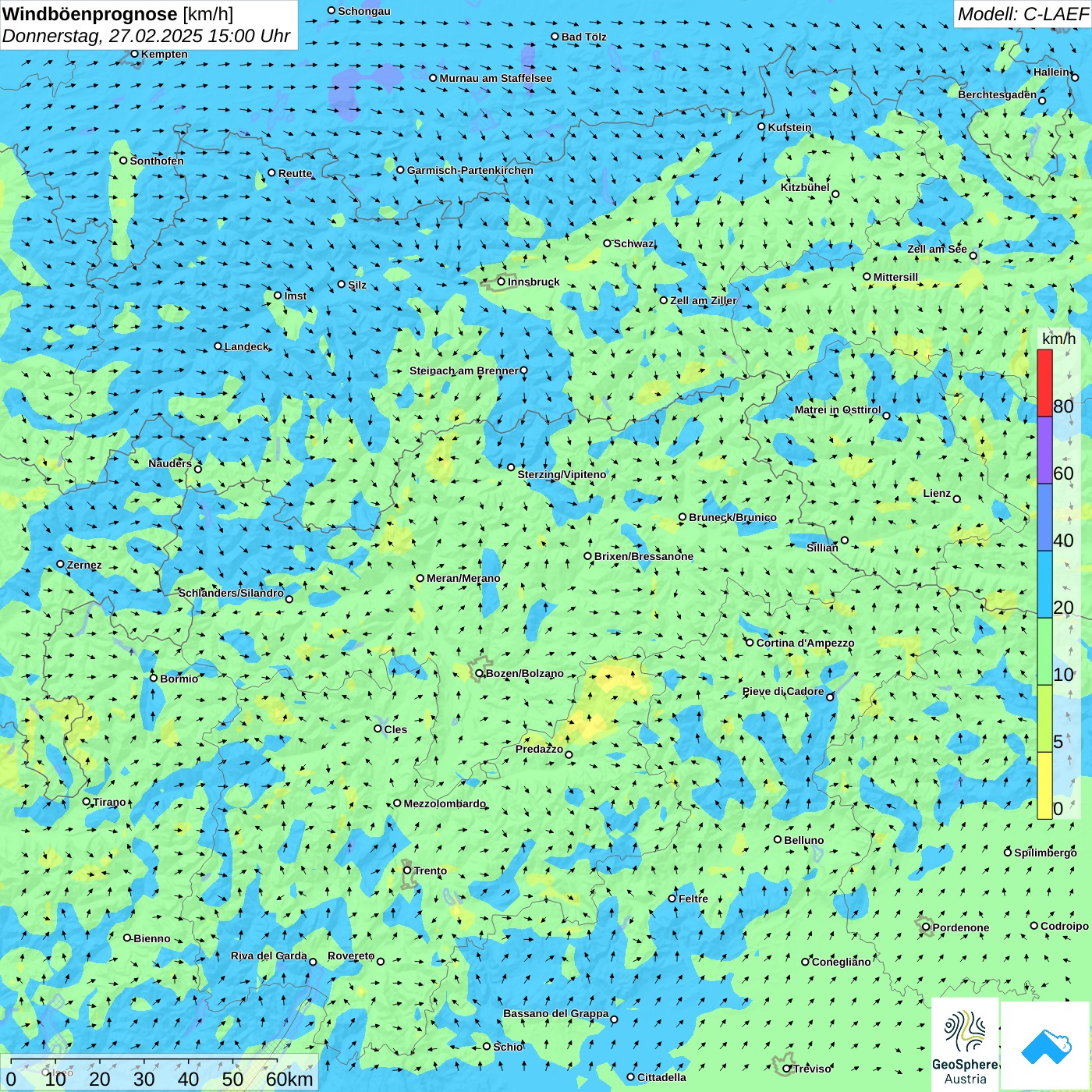Click the Sterzing/Vipiteno location dot
This screenshot has height=1092, width=1092.
click(x=512, y=467)
